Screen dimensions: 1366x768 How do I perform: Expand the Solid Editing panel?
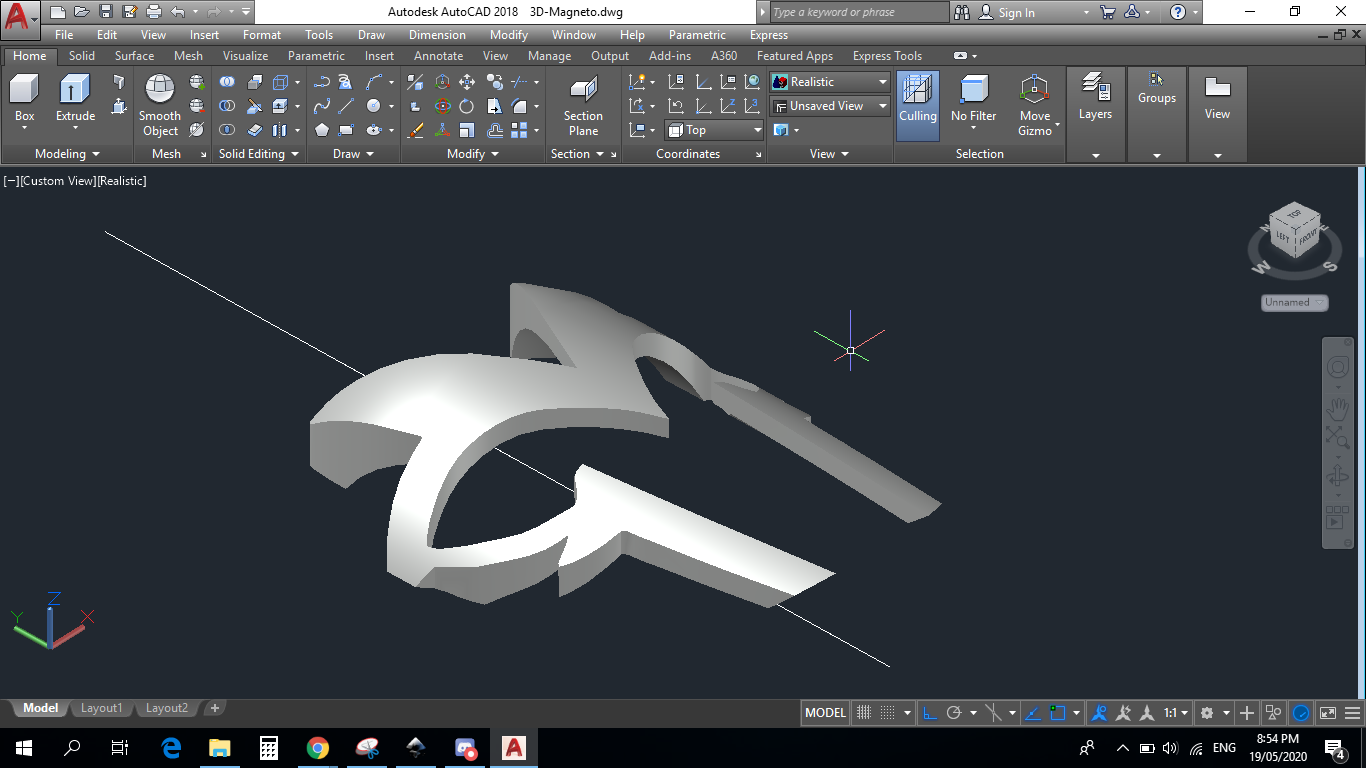click(x=259, y=154)
